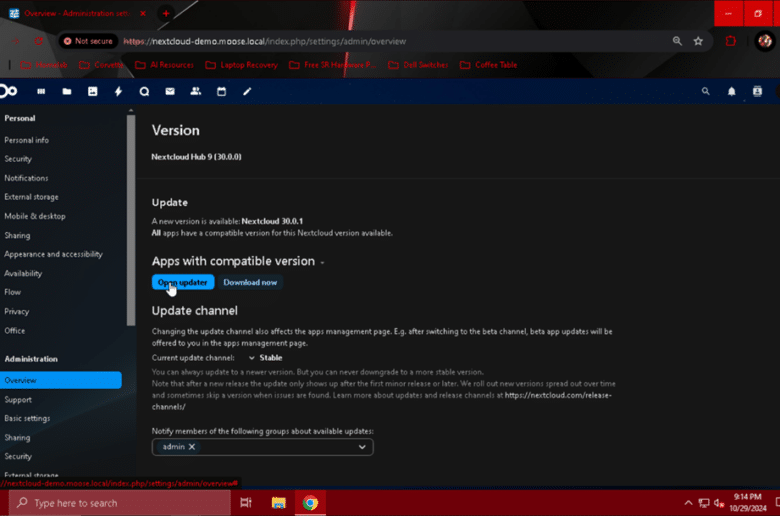The image size is (780, 516).
Task: Open the Files app icon
Action: [67, 92]
